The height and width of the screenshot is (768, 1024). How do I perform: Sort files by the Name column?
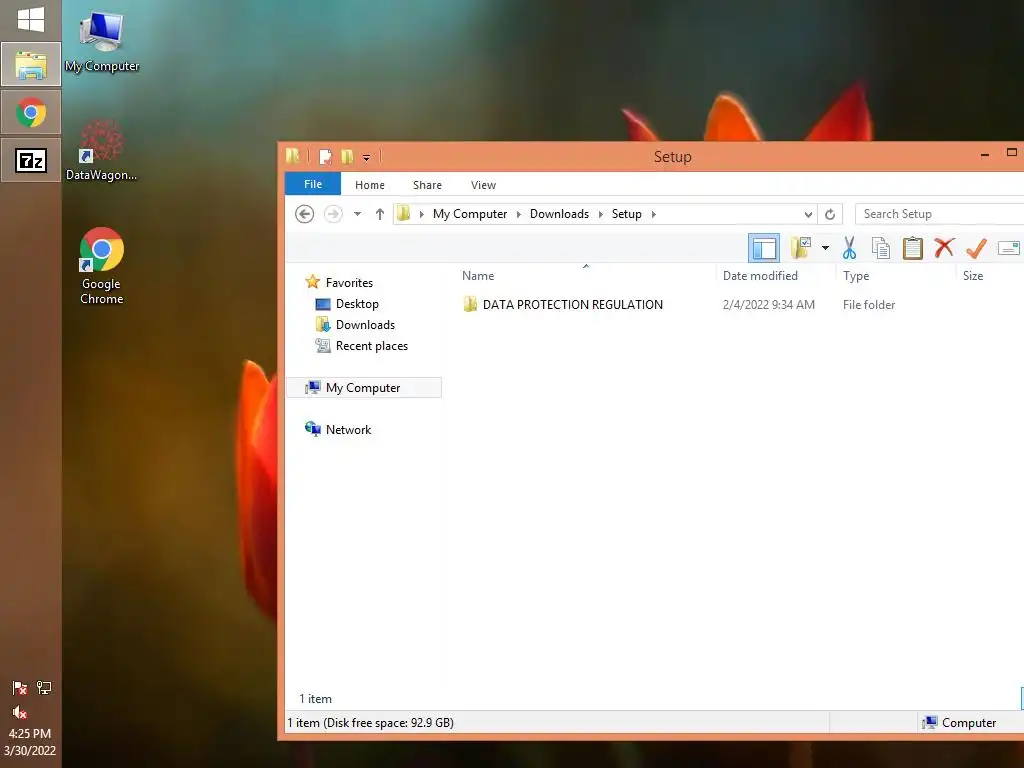pos(478,276)
